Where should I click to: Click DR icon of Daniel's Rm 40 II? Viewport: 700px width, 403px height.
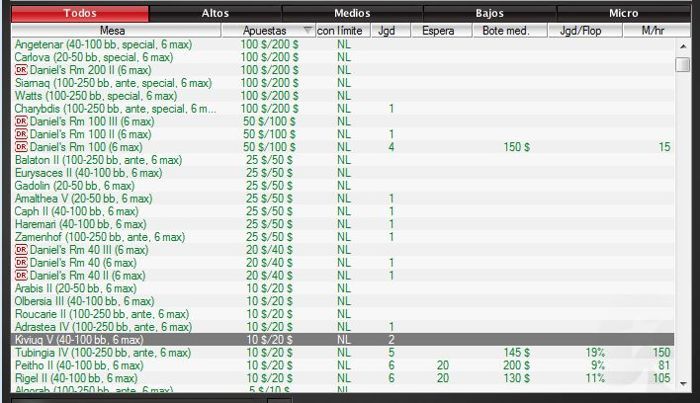(x=21, y=275)
